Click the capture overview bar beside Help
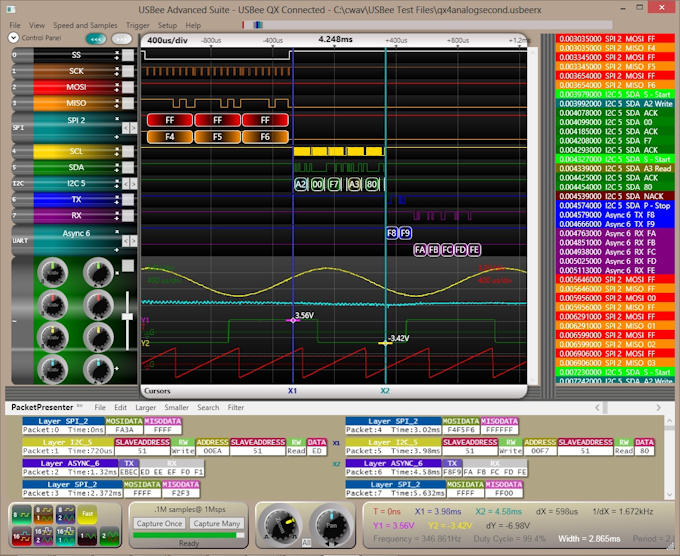The width and height of the screenshot is (680, 556). tap(427, 25)
